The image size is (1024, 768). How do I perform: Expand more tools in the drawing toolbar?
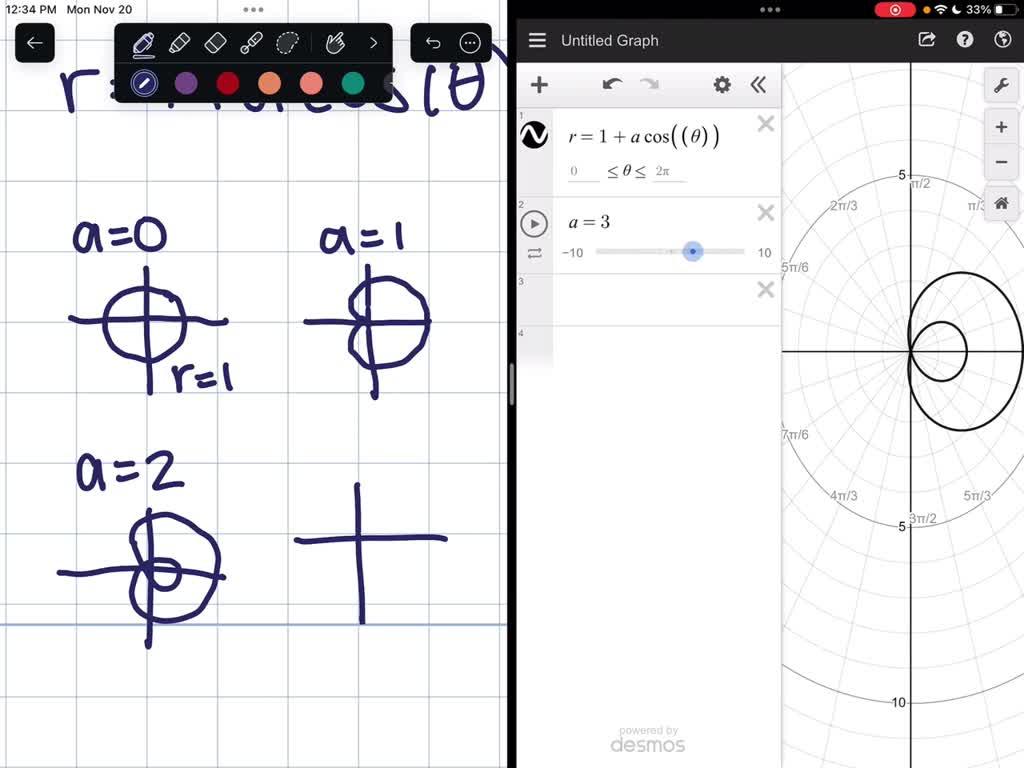[373, 43]
